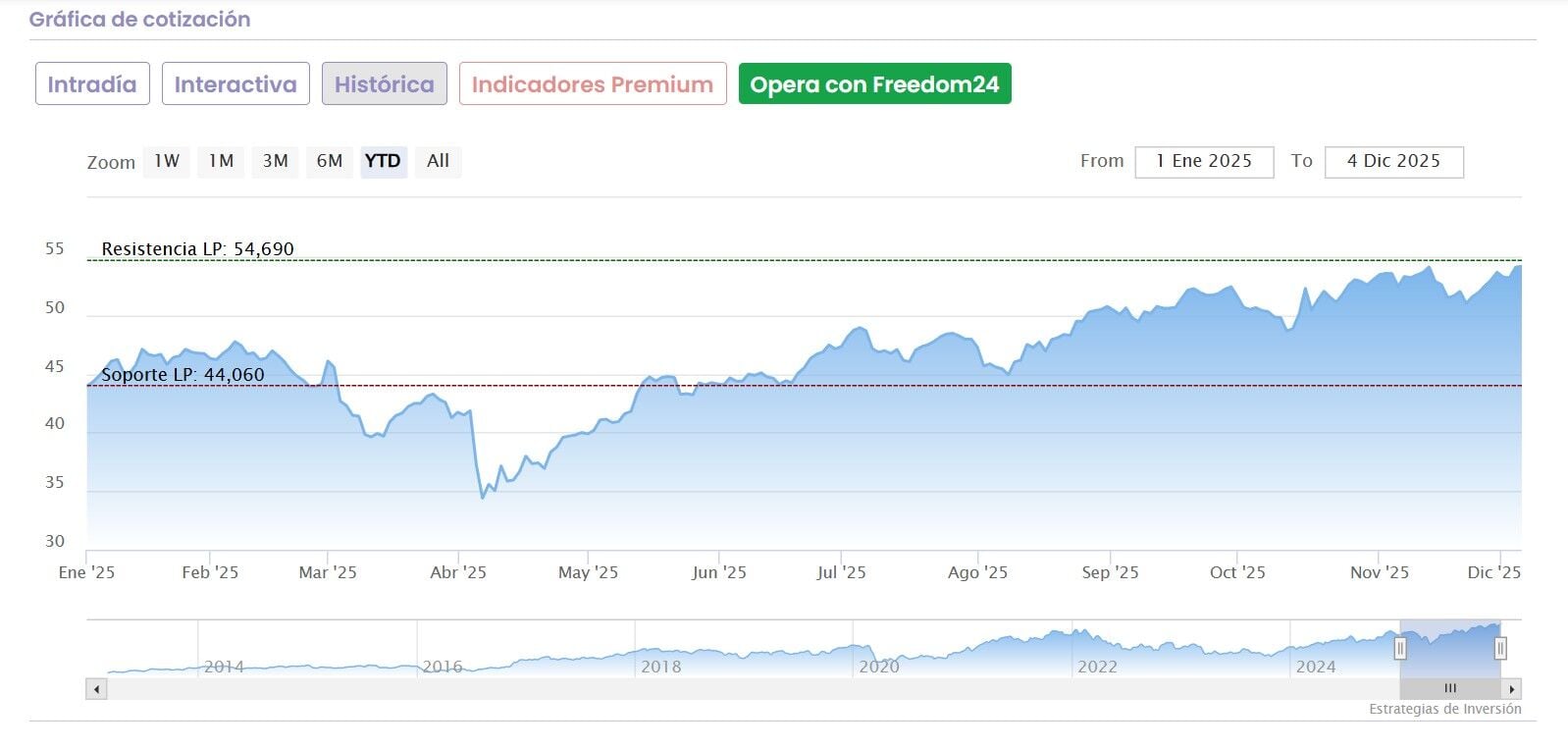This screenshot has width=1568, height=750.
Task: Show All historical data
Action: 438,161
